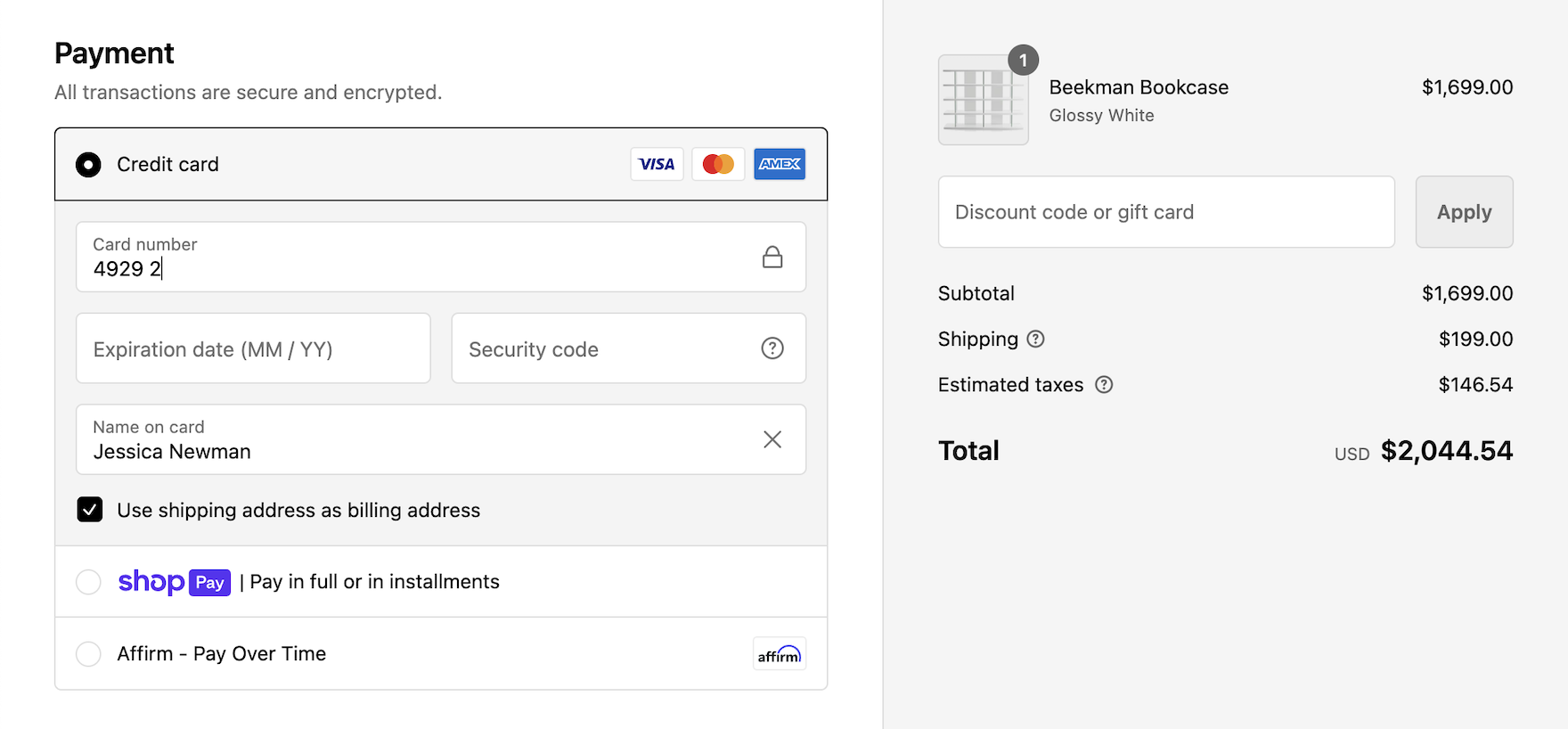
Task: Choose Affirm - Pay Over Time option
Action: (88, 654)
